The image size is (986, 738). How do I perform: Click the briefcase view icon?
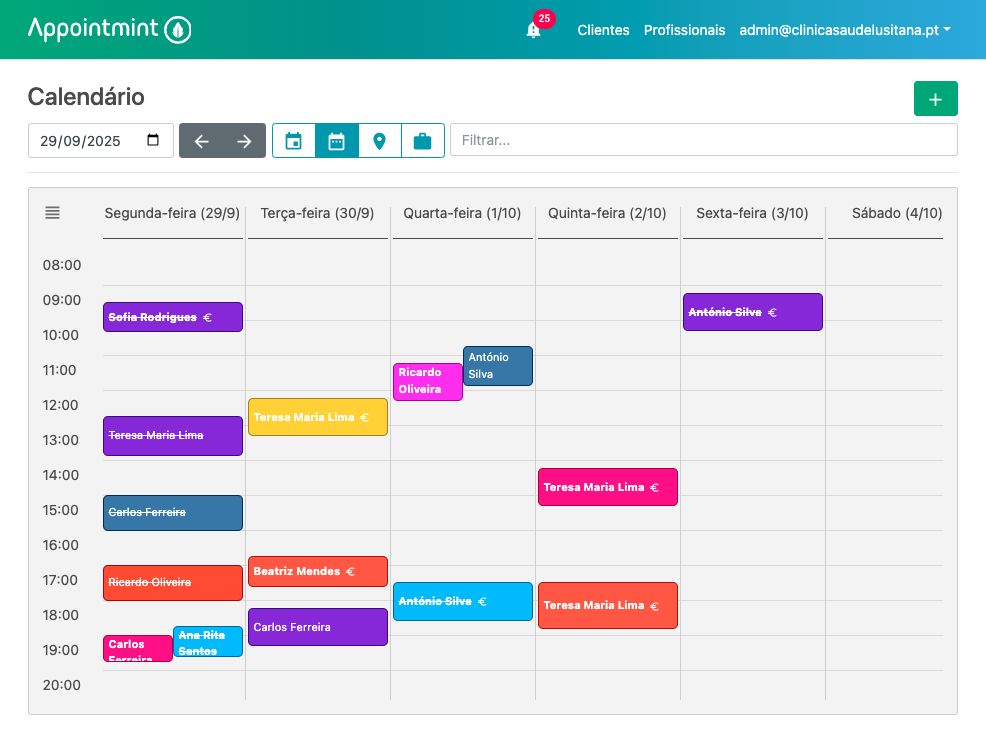[x=421, y=140]
